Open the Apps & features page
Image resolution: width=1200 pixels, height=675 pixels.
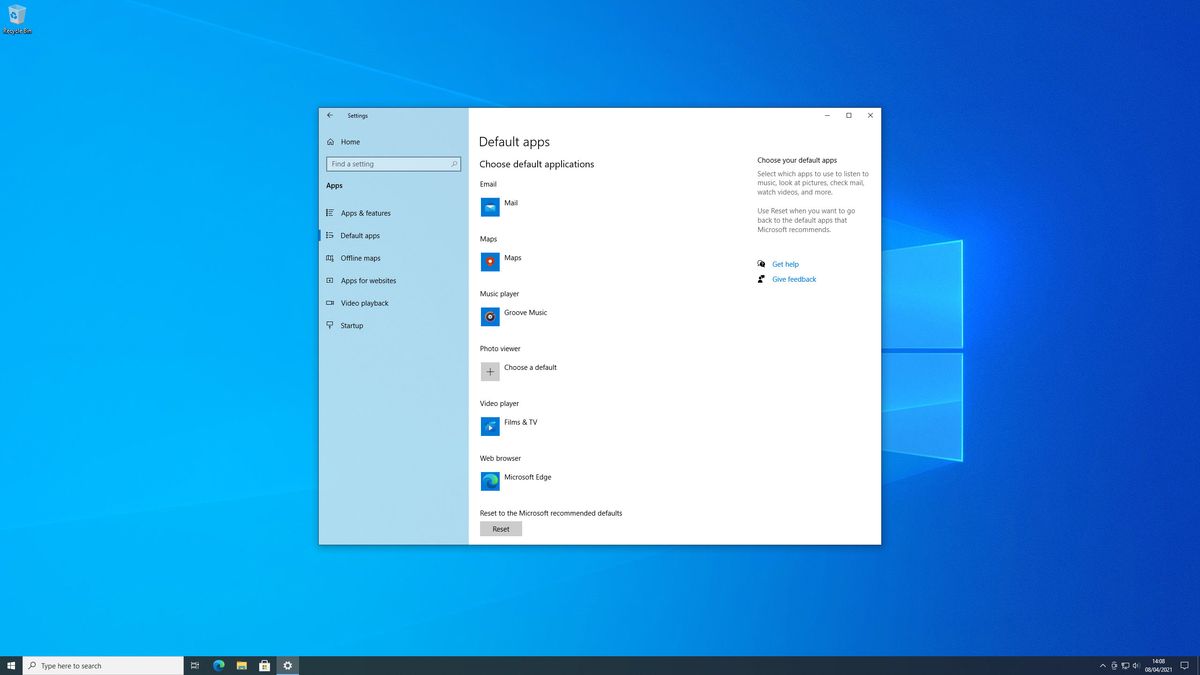pyautogui.click(x=365, y=213)
